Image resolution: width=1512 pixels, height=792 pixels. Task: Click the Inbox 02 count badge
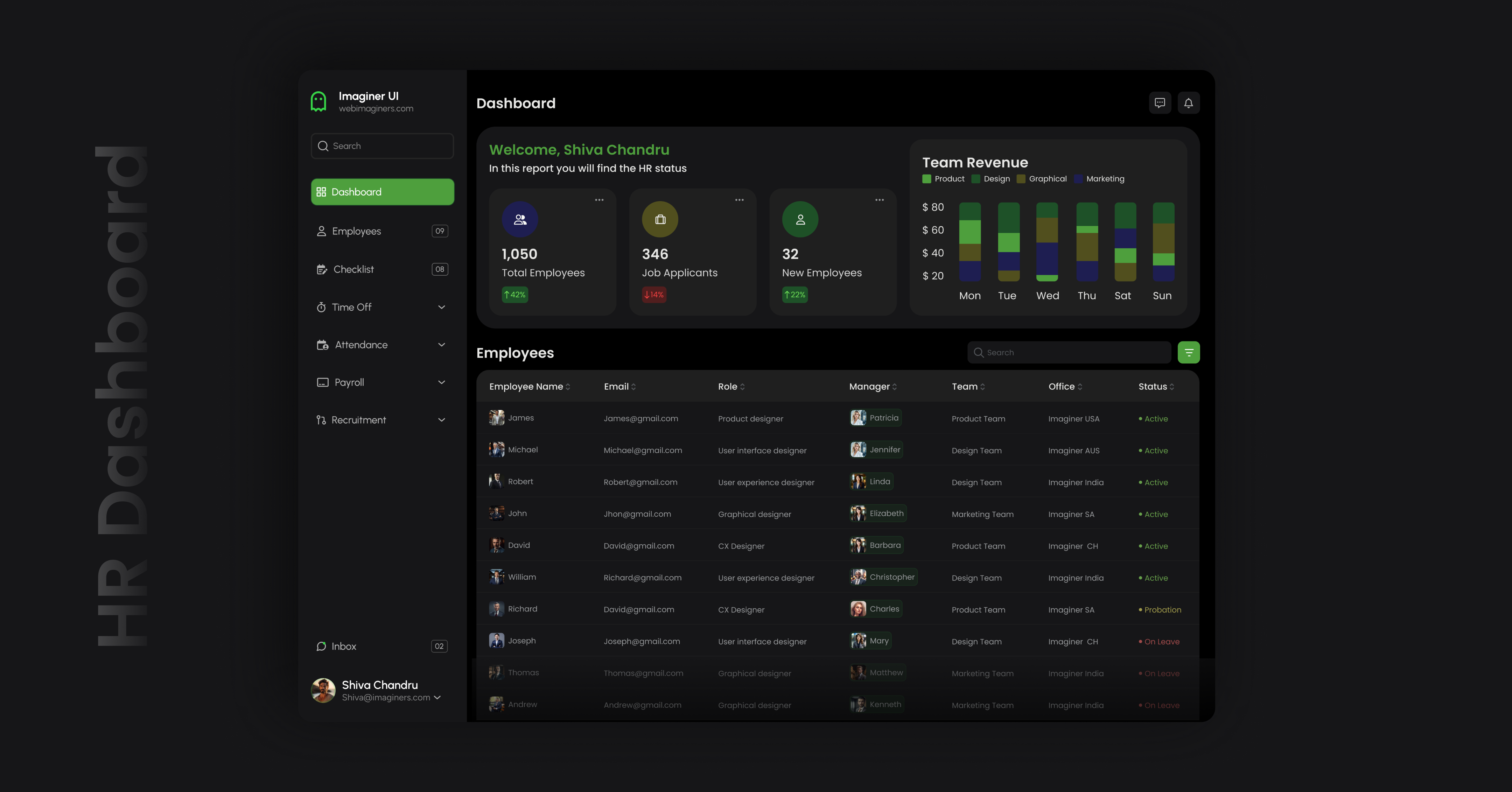click(x=440, y=646)
